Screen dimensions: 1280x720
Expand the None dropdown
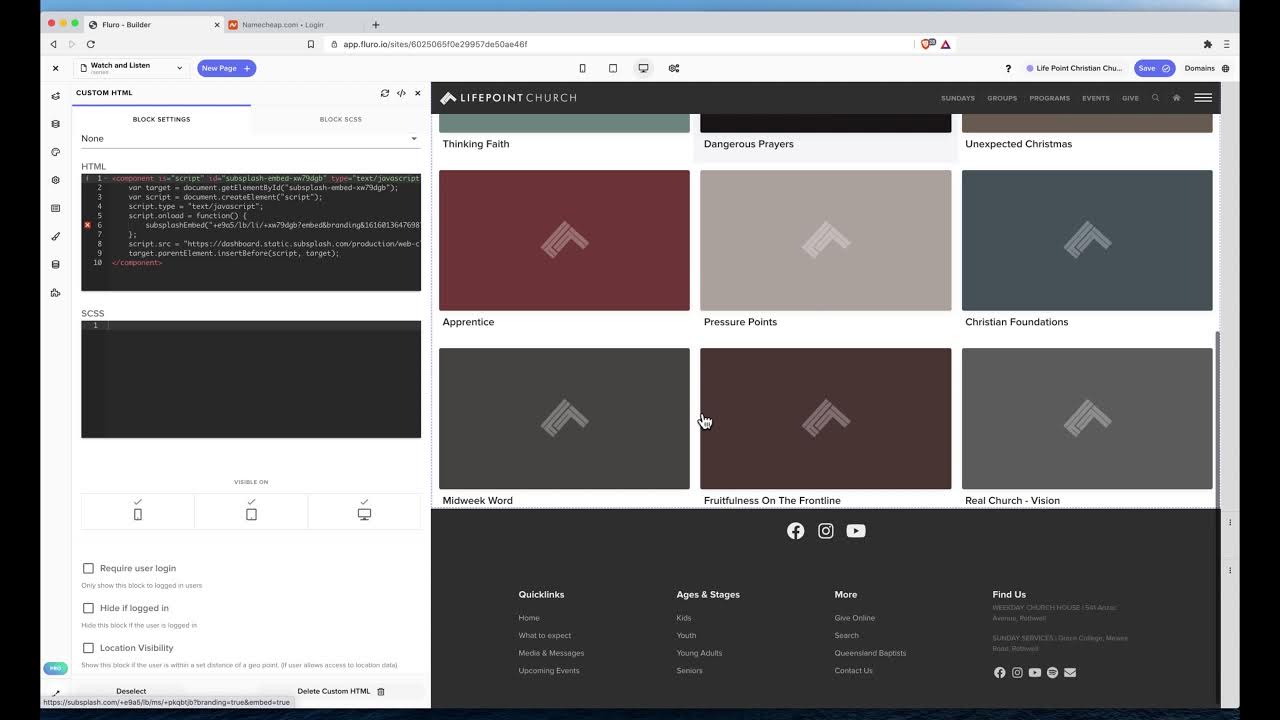[251, 139]
